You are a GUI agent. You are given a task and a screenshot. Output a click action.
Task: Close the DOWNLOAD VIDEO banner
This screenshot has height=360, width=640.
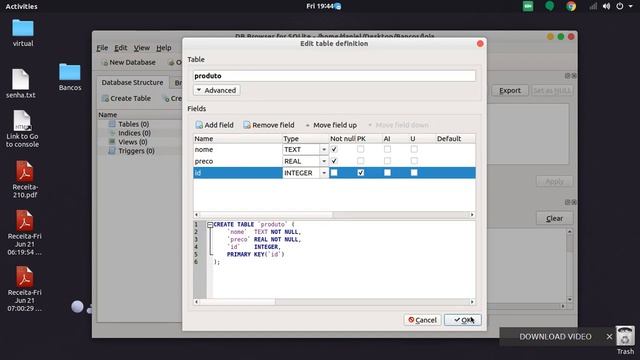609,337
